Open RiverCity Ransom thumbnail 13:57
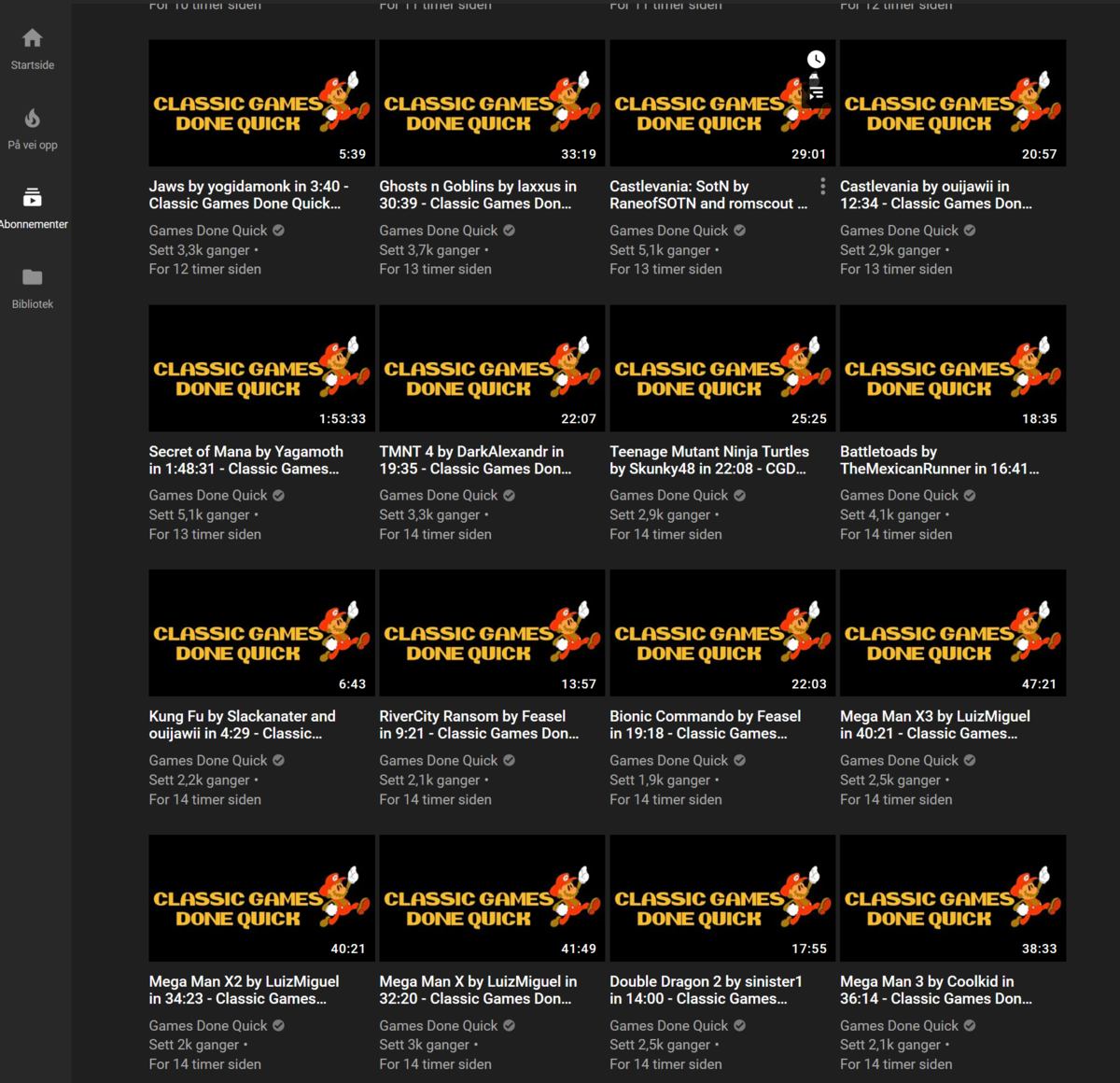 [x=492, y=634]
